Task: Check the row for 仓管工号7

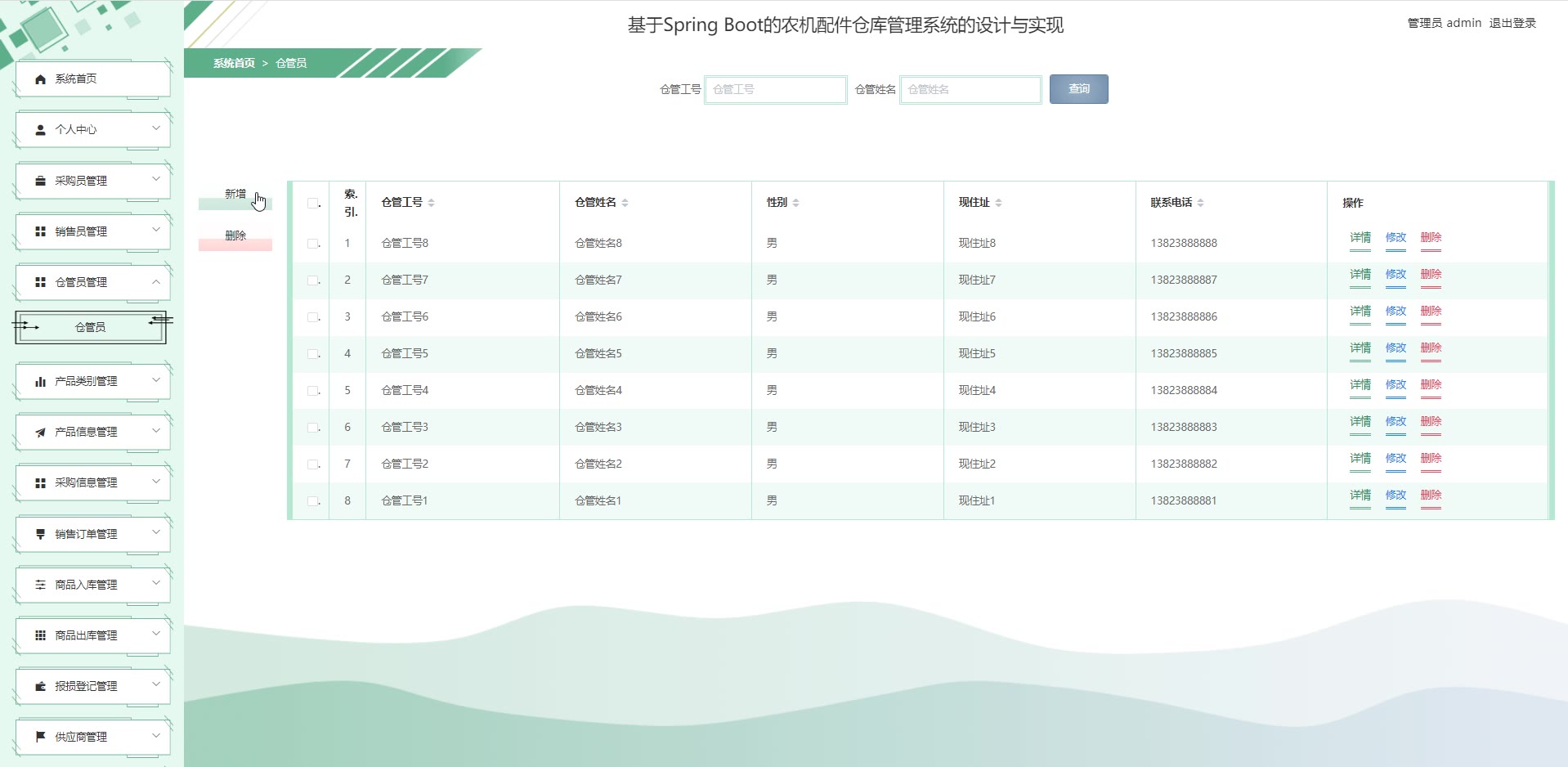Action: (x=312, y=280)
